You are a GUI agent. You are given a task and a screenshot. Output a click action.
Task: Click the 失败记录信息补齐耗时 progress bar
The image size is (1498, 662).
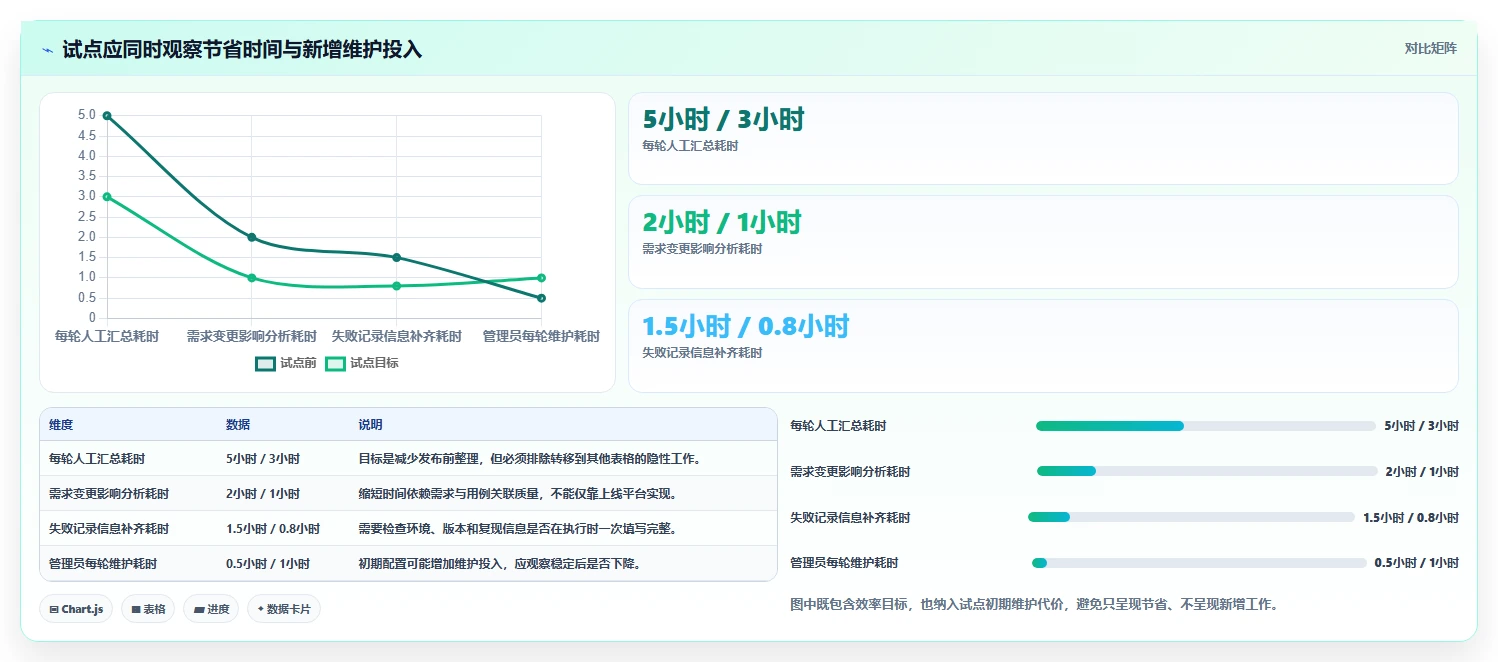tap(1191, 517)
